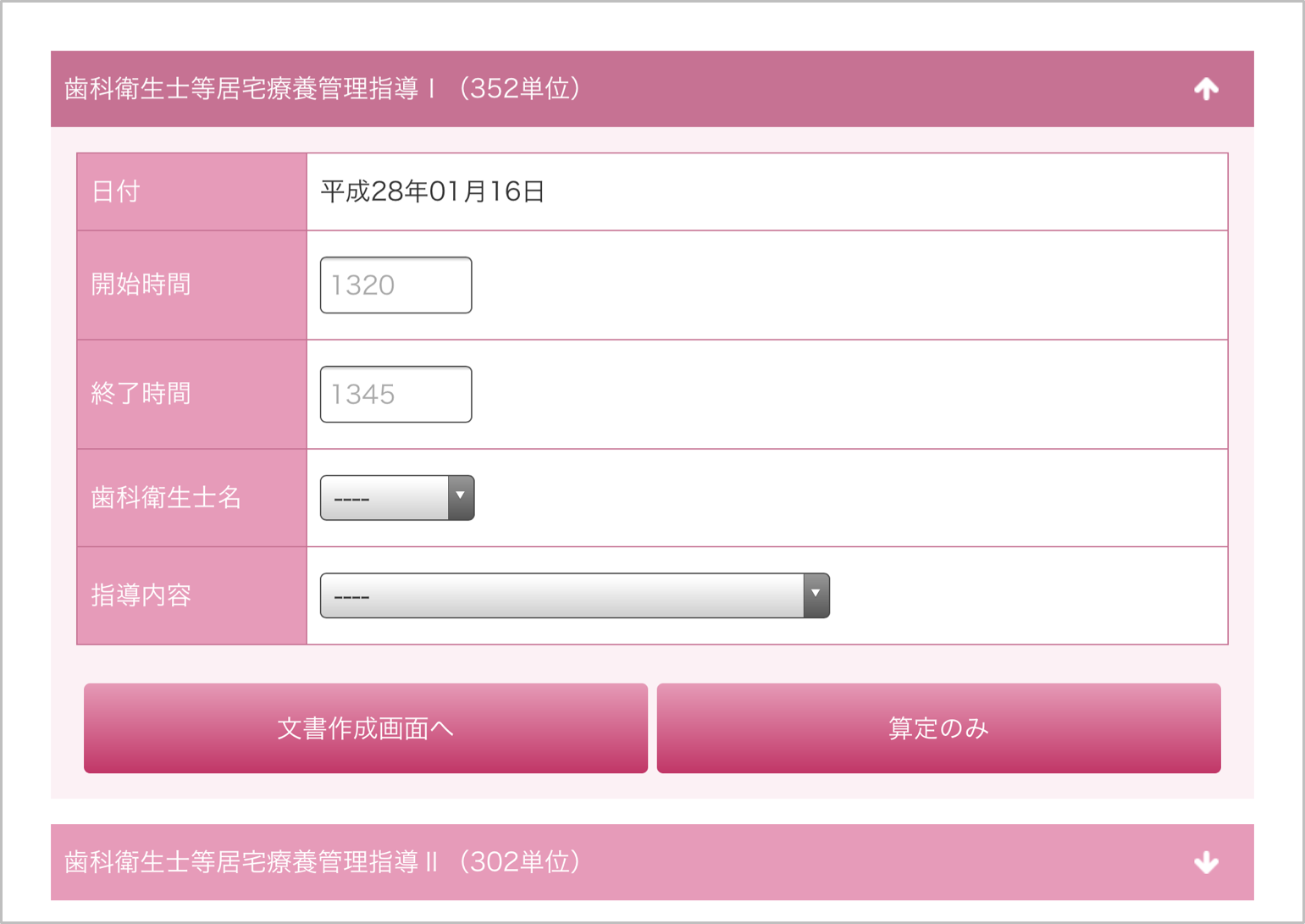Click the 指導内容 dropdown arrow button

coord(816,595)
